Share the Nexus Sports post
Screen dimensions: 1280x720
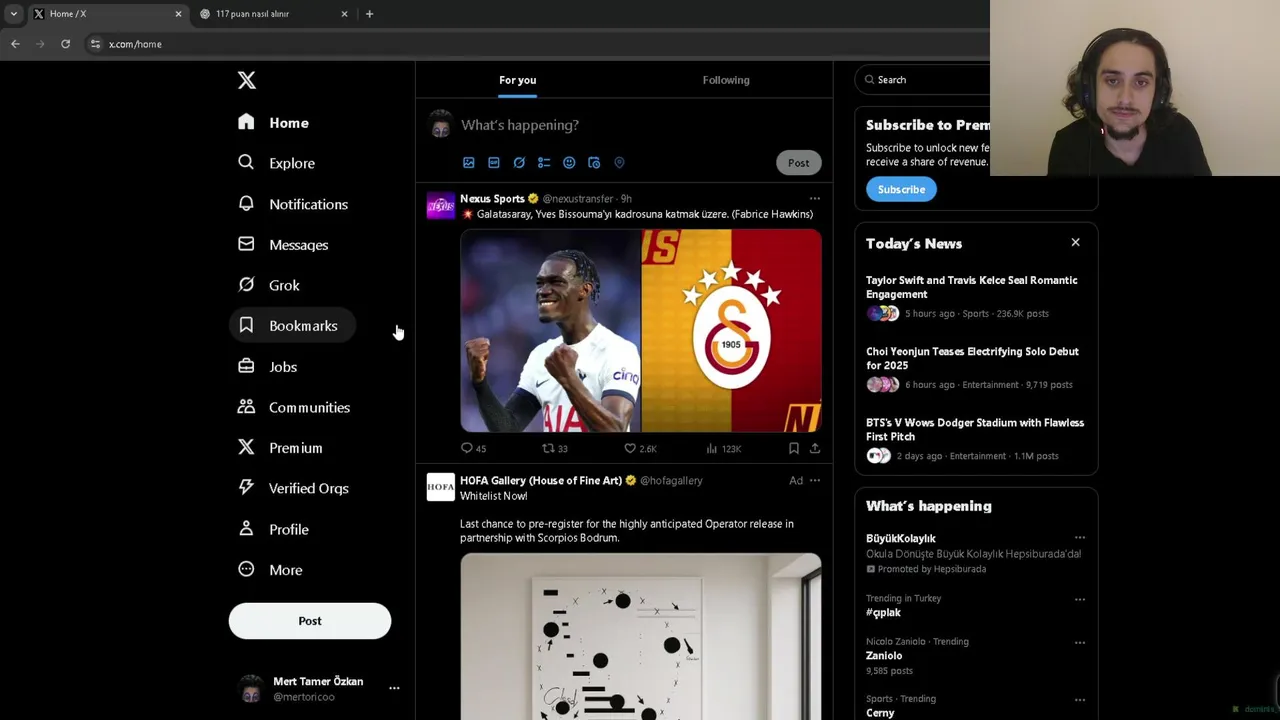pyautogui.click(x=815, y=449)
